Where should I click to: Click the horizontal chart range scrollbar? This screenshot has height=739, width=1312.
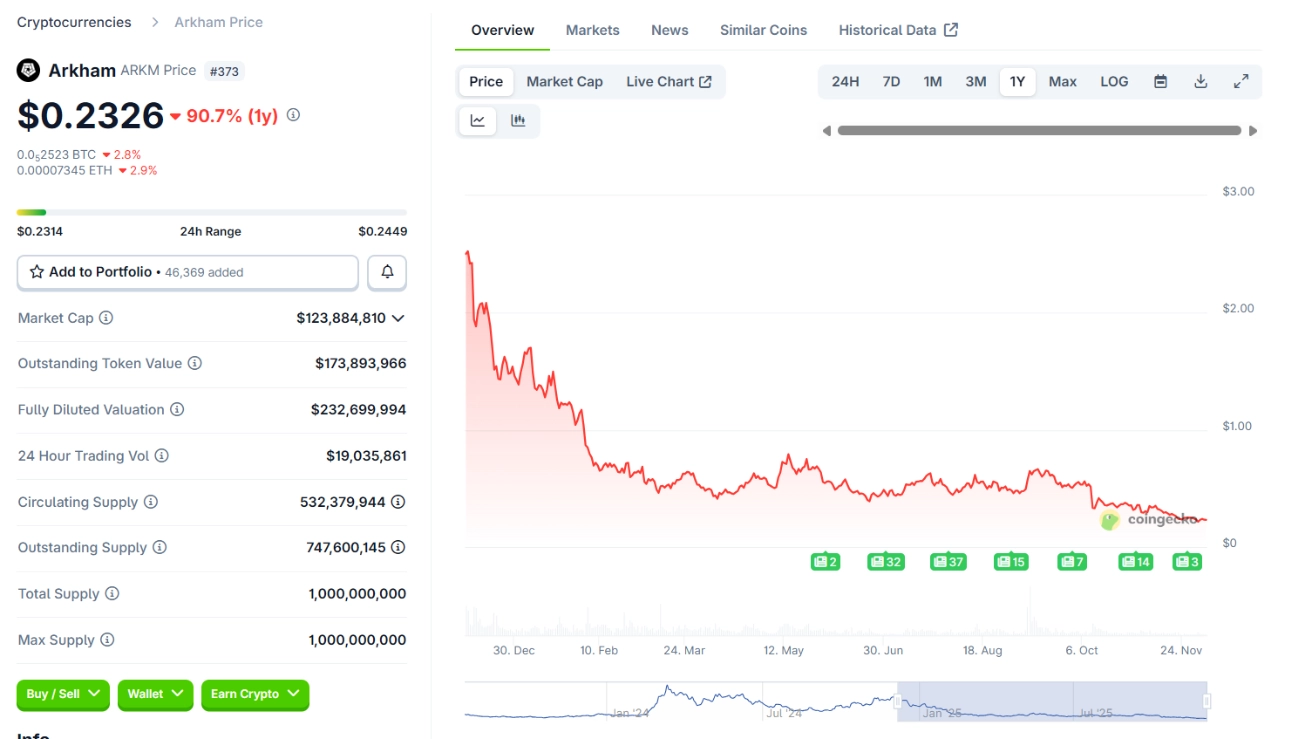1039,131
